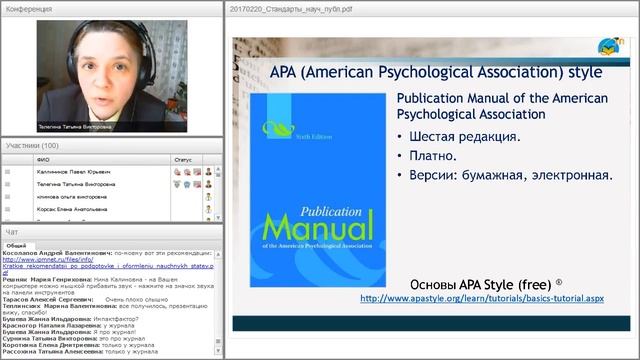Click the chat scroll-down arrow
The image size is (640, 360).
point(218,351)
